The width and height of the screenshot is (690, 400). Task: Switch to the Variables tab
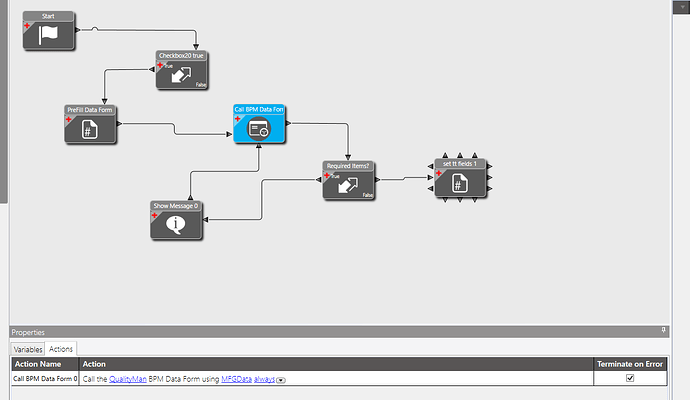pos(28,349)
